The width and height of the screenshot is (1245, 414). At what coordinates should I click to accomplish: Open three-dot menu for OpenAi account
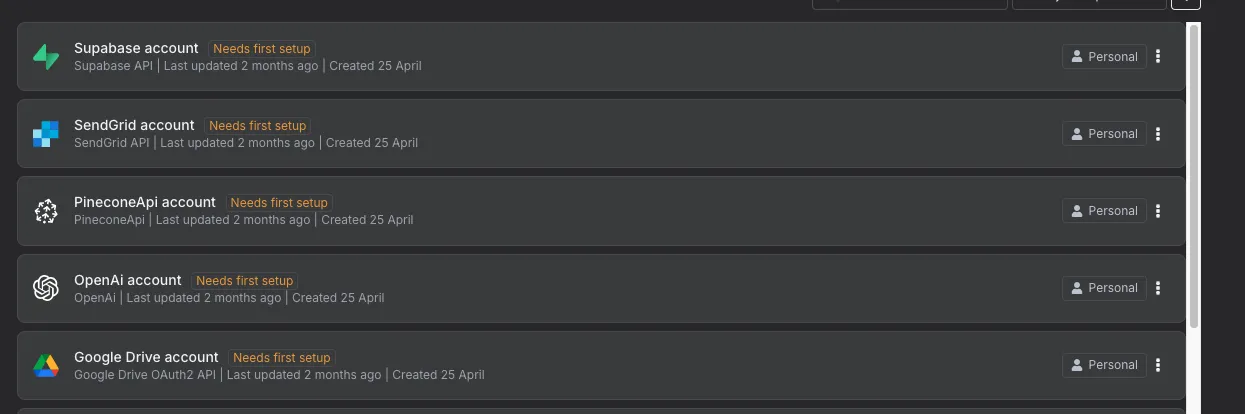pos(1158,288)
